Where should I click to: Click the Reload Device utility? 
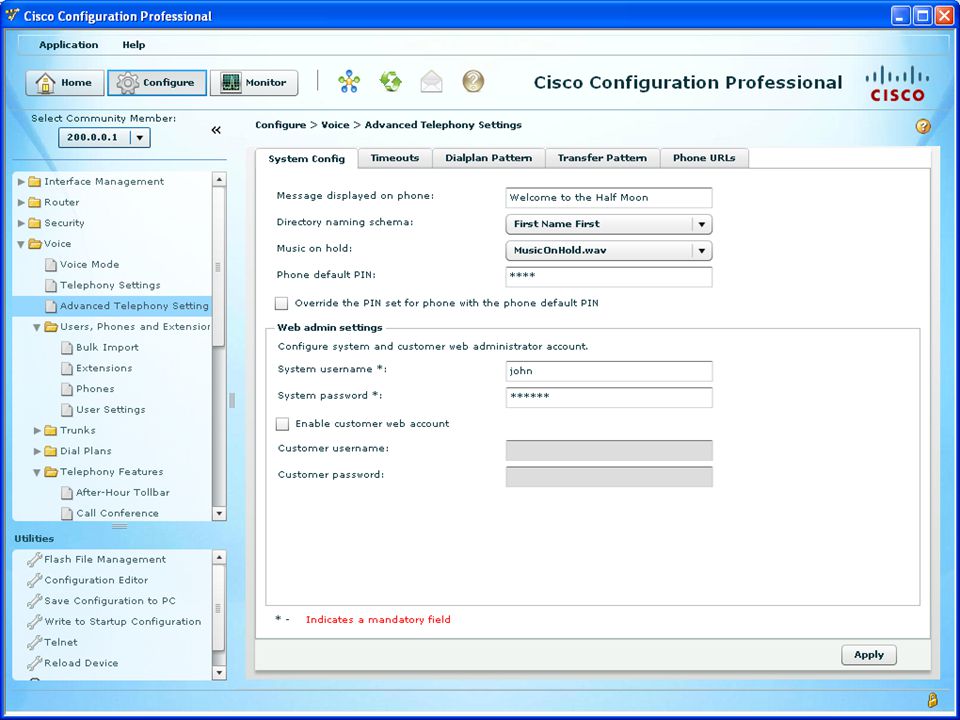click(x=81, y=663)
